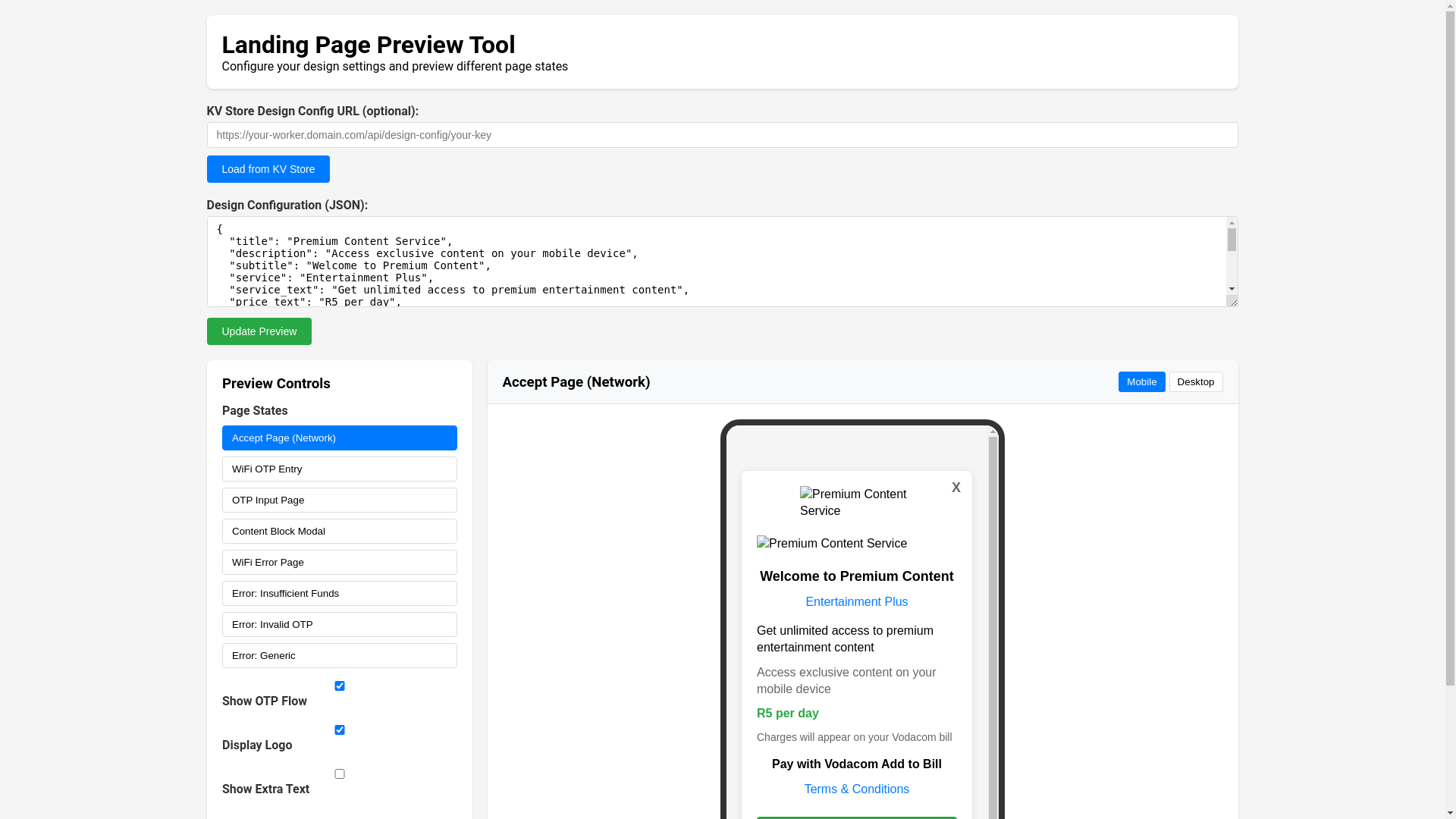
Task: Switch preview to Desktop view
Action: click(1196, 382)
